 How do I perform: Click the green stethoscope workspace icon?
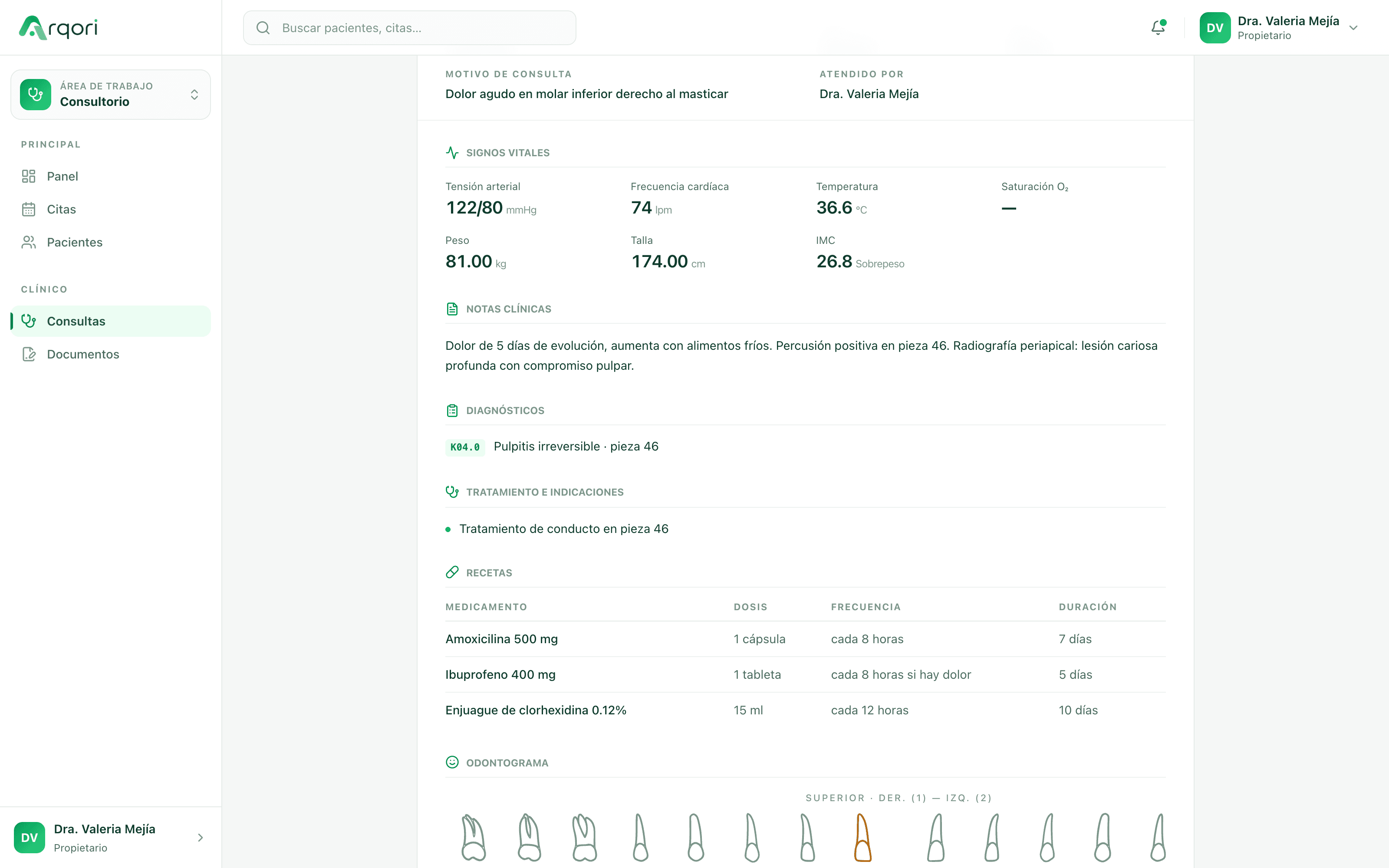(36, 95)
